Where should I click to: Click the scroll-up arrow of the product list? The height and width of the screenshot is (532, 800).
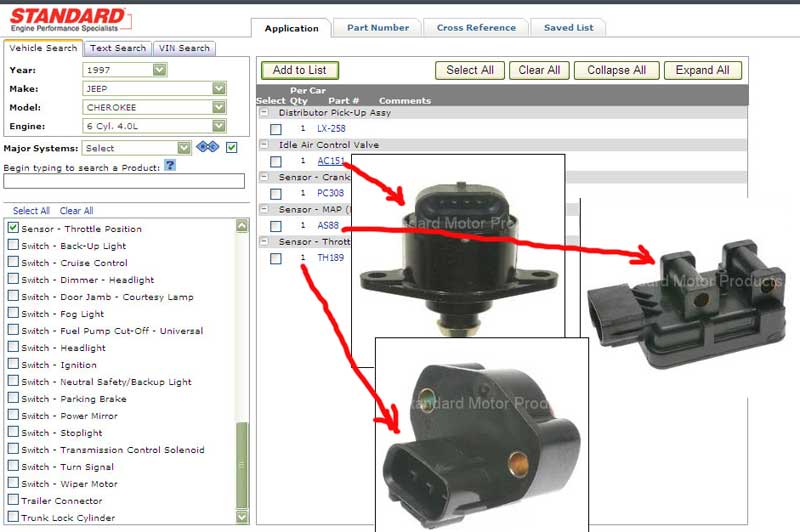coord(242,227)
